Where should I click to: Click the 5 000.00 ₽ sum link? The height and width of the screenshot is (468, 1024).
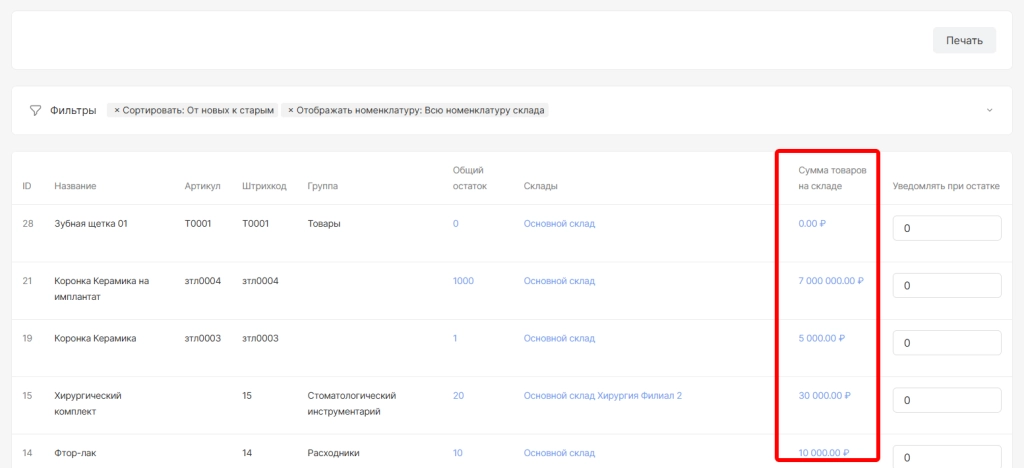(x=821, y=338)
